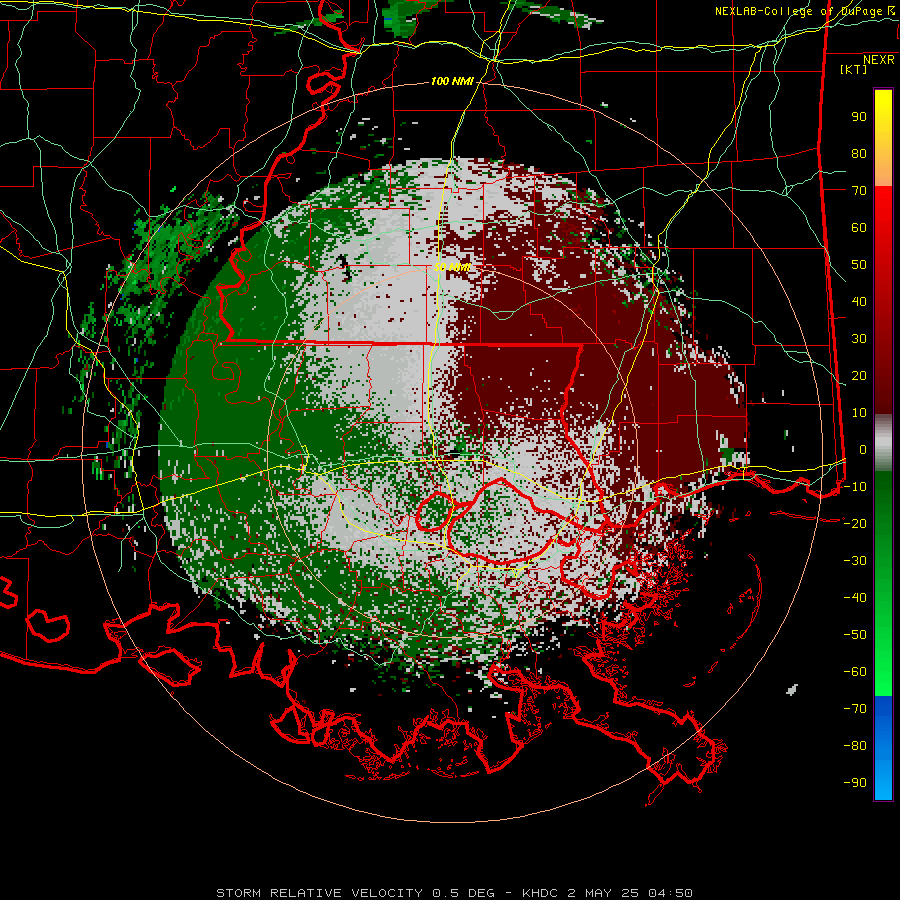Select the 100 NMI range ring label
The image size is (900, 900).
[x=452, y=82]
